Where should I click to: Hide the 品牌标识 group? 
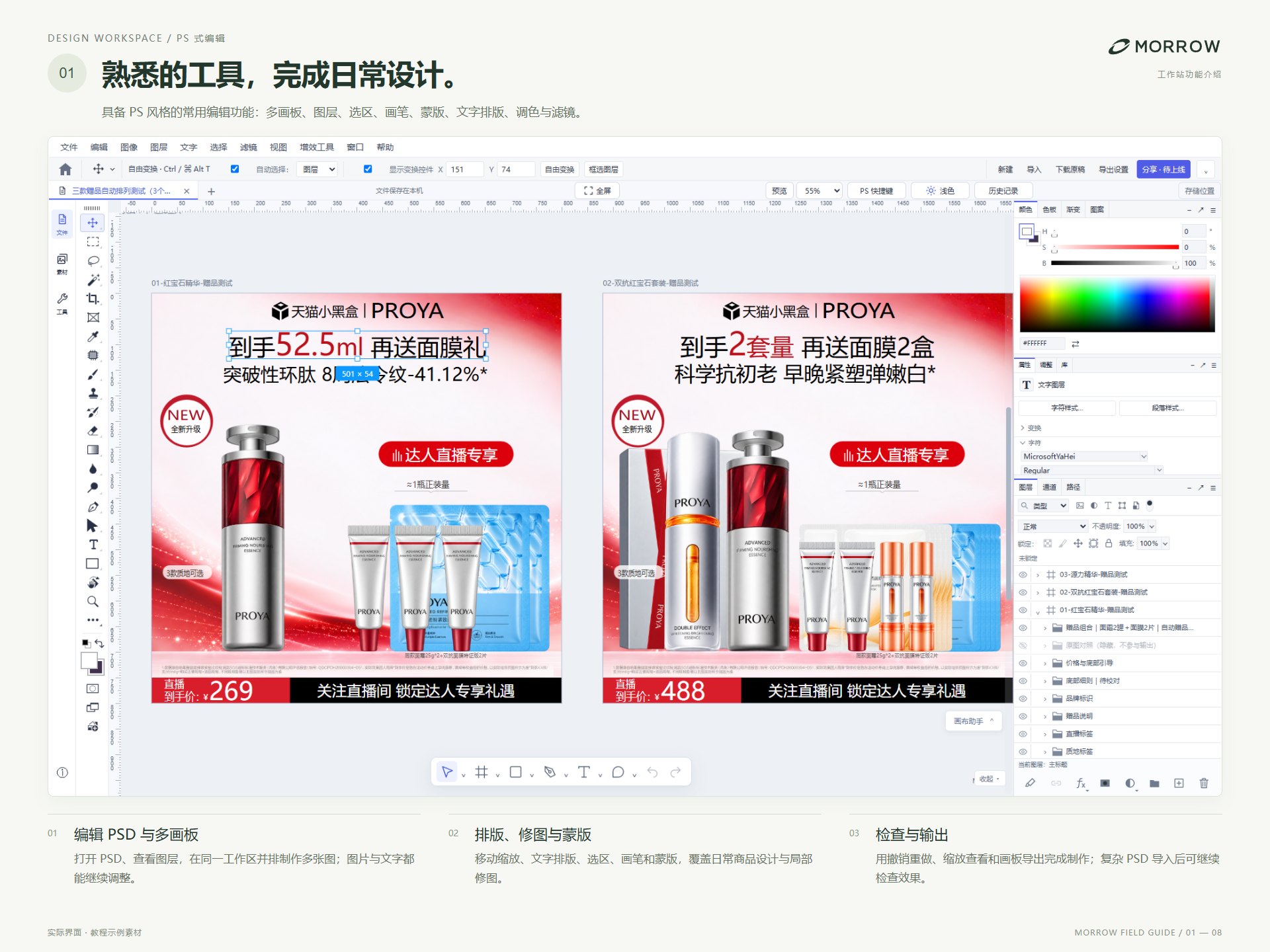point(1023,699)
